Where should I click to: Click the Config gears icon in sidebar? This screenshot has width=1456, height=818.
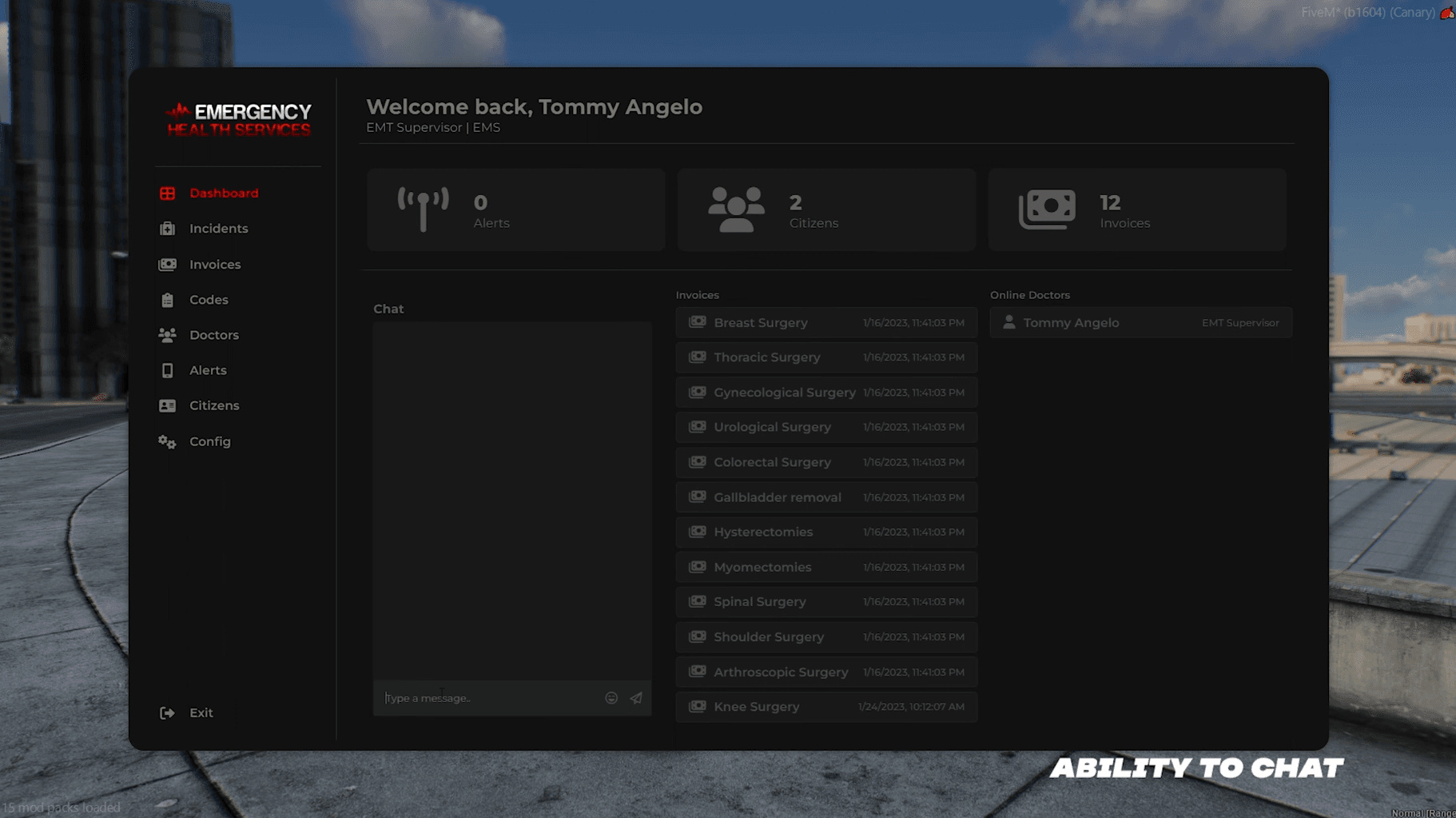click(x=167, y=441)
